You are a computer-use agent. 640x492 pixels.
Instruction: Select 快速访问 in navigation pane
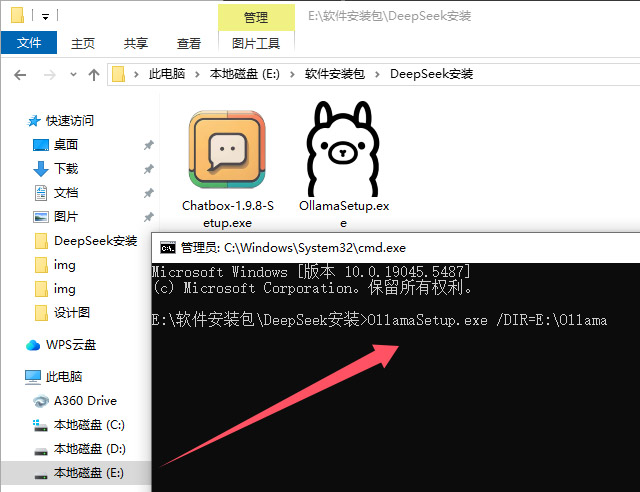[x=70, y=121]
